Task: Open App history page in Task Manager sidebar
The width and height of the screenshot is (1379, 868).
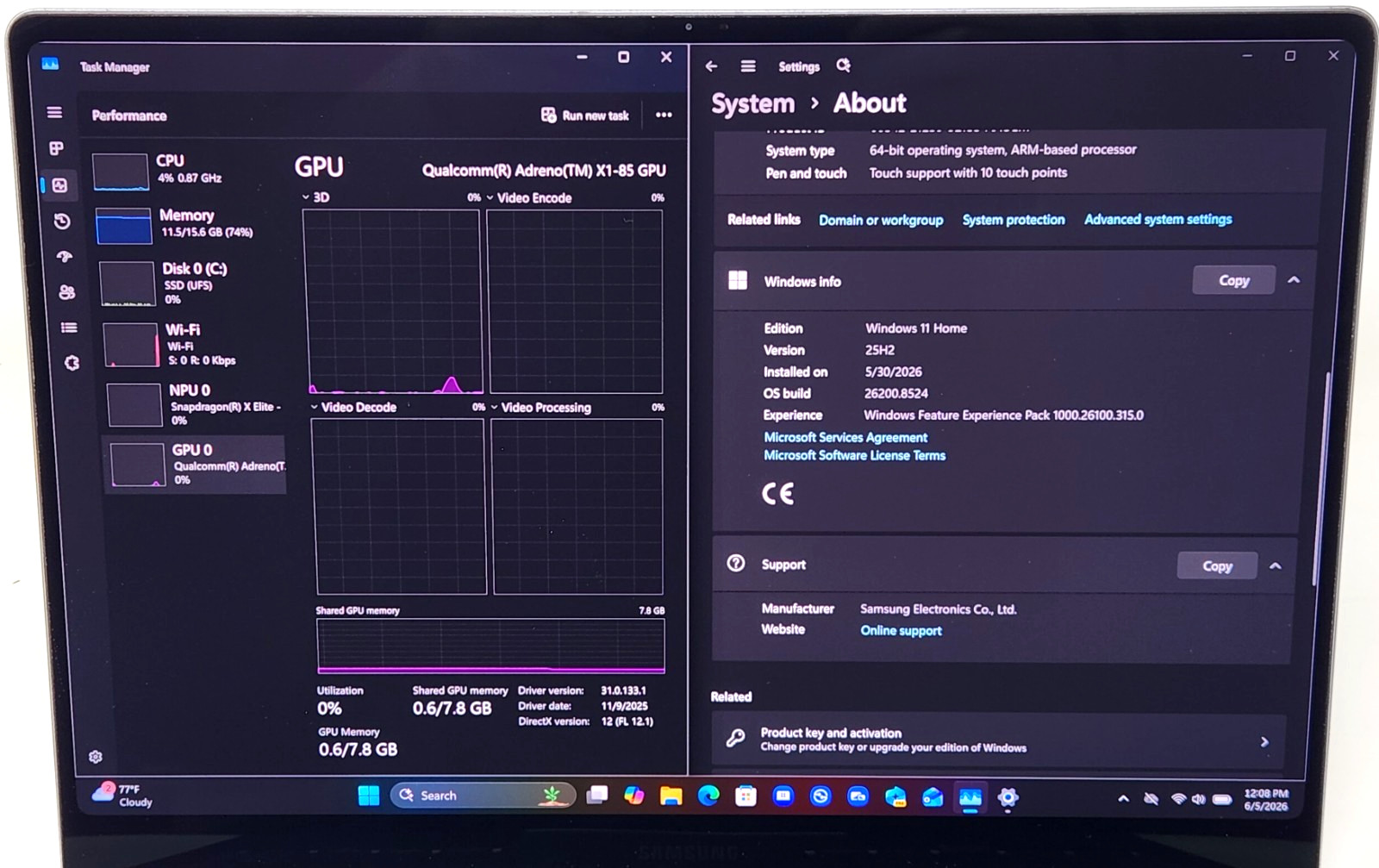Action: point(62,222)
